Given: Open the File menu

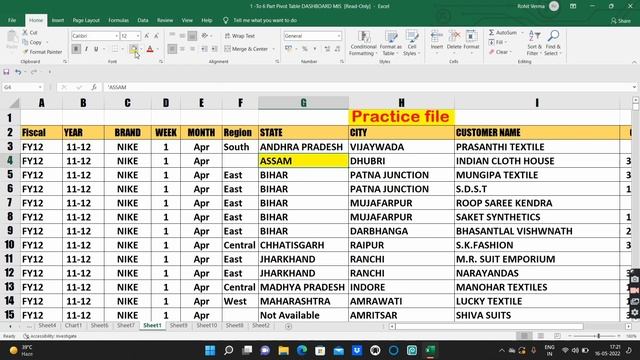Looking at the screenshot, I should (x=12, y=20).
